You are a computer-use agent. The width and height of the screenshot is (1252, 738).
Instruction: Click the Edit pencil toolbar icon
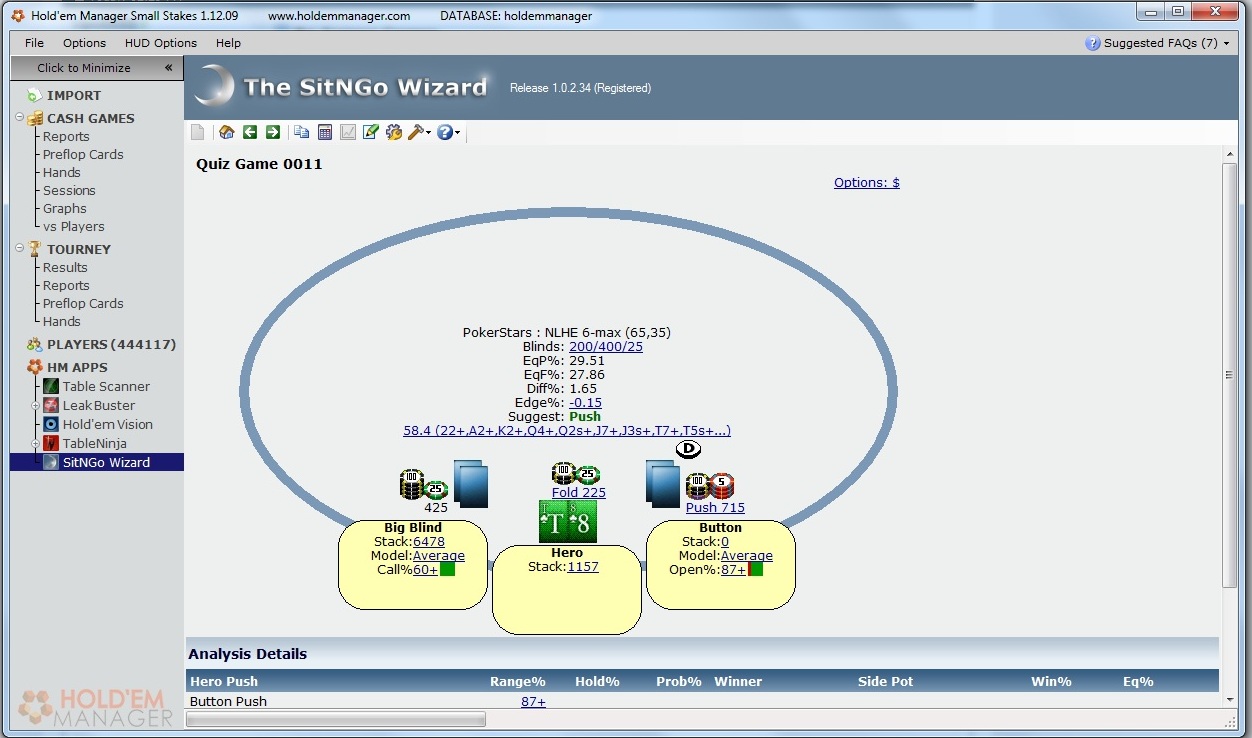coord(371,132)
